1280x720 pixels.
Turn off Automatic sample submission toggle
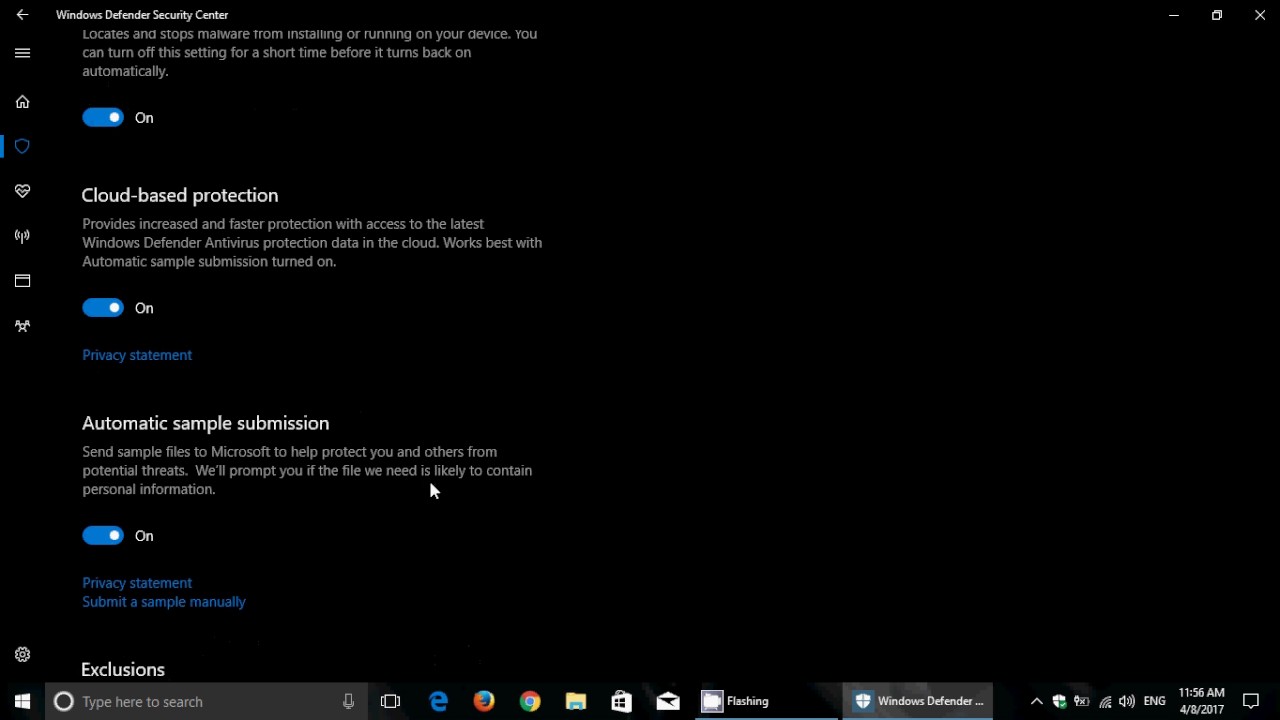pos(103,536)
